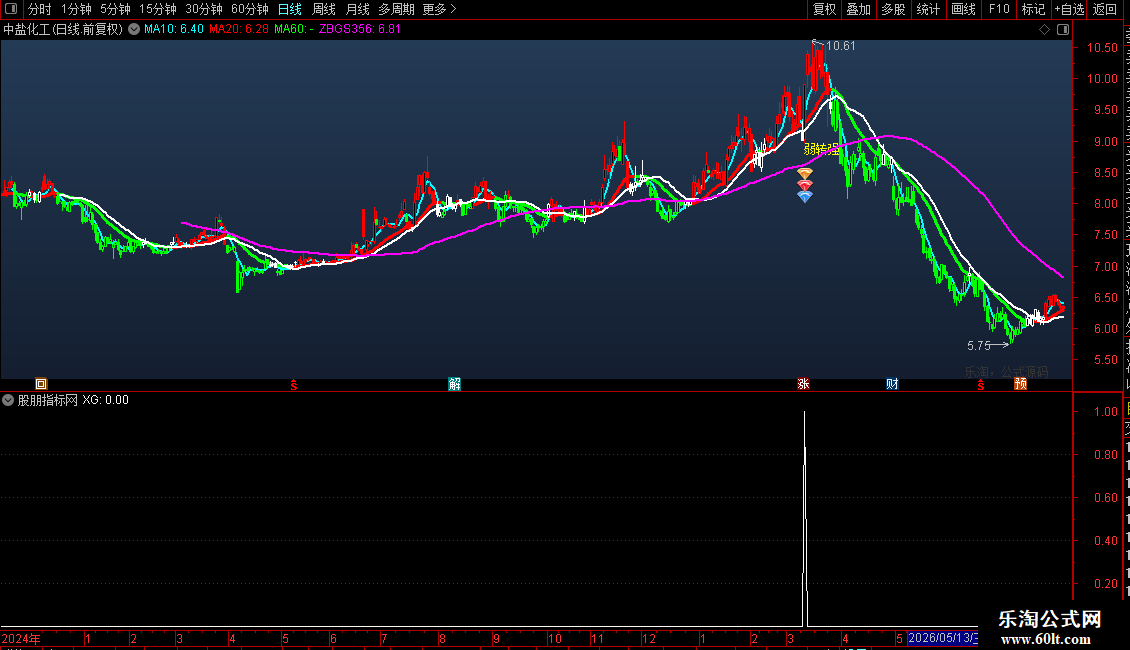Image resolution: width=1130 pixels, height=650 pixels.
Task: Expand the 更多 periods menu
Action: tap(439, 9)
